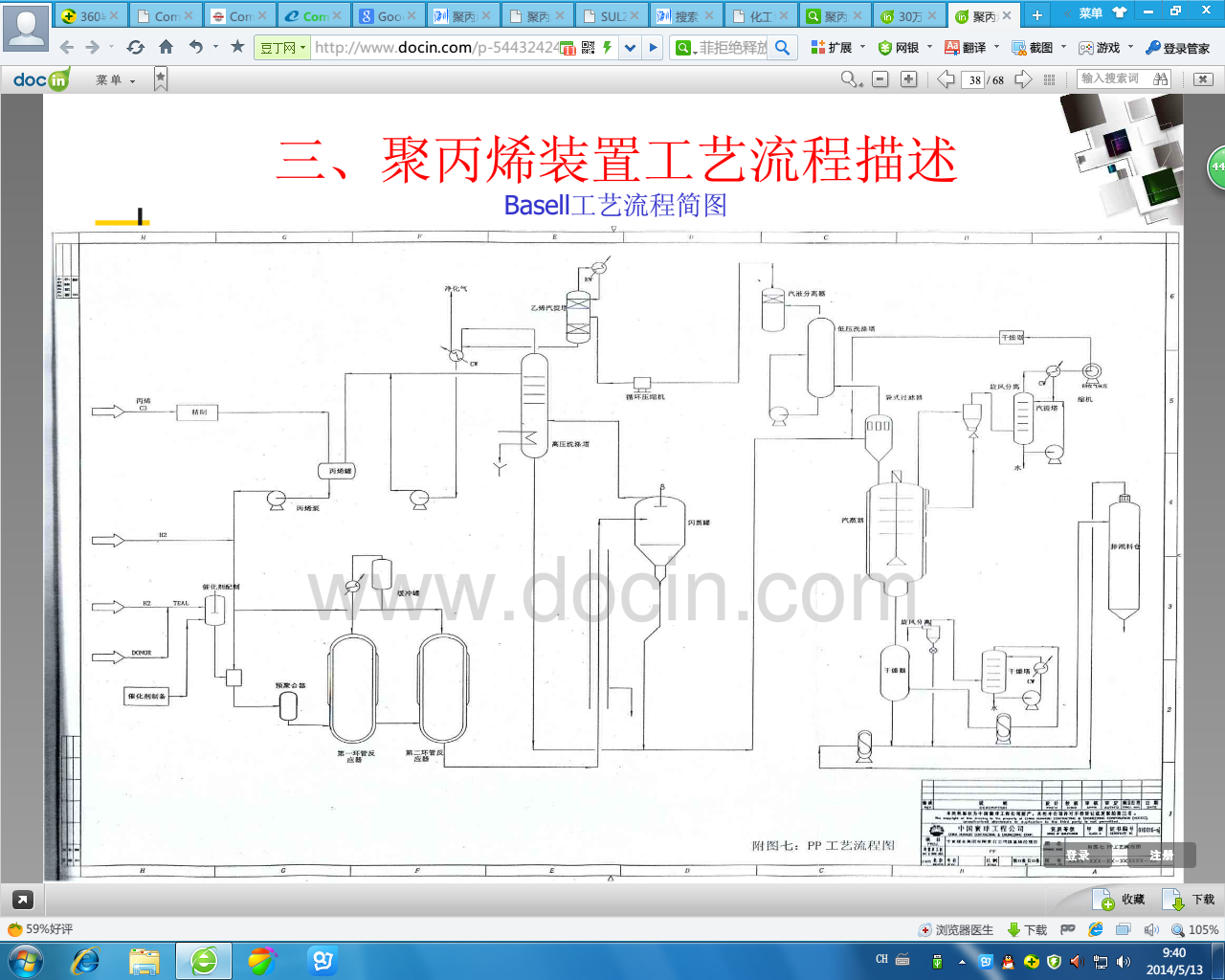Mute page sound from the browser status bar

tap(1151, 929)
